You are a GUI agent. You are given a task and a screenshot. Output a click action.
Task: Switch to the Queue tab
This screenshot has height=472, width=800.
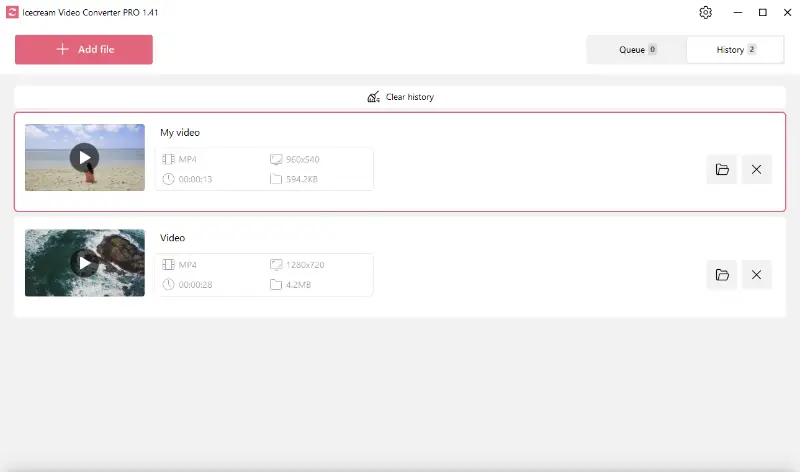637,49
